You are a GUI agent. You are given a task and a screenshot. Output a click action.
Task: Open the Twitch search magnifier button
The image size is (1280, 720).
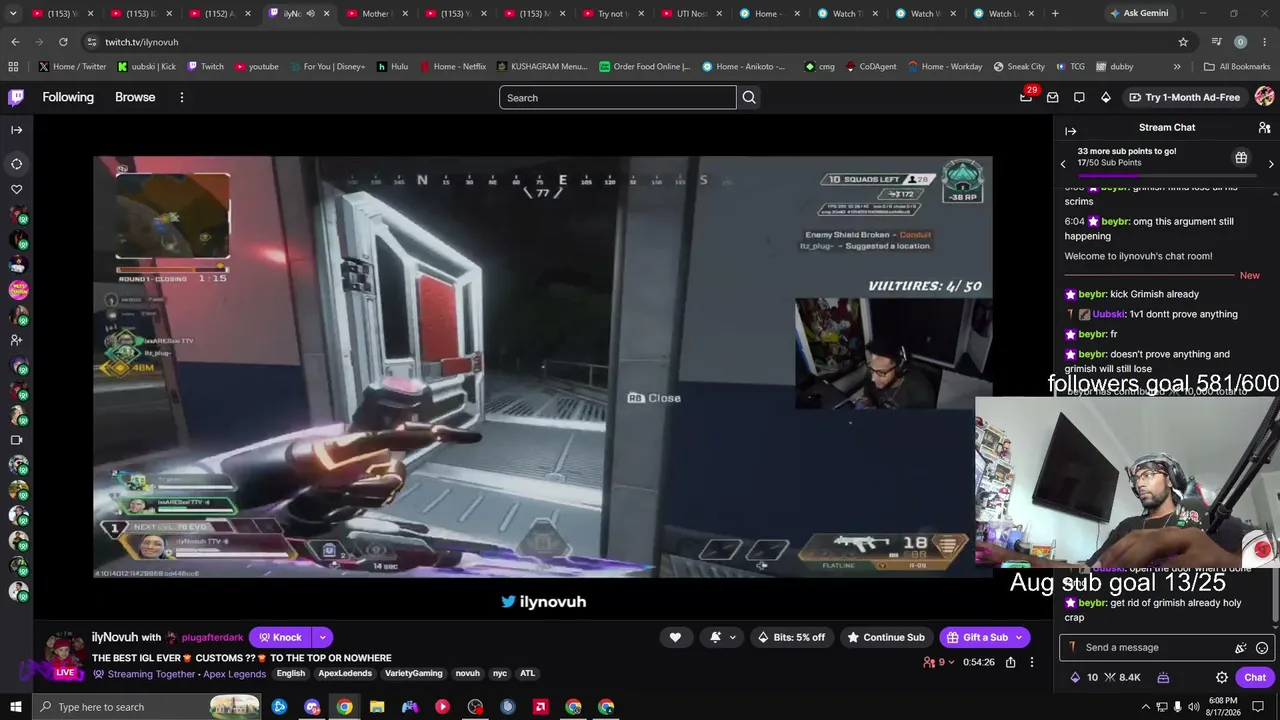749,97
